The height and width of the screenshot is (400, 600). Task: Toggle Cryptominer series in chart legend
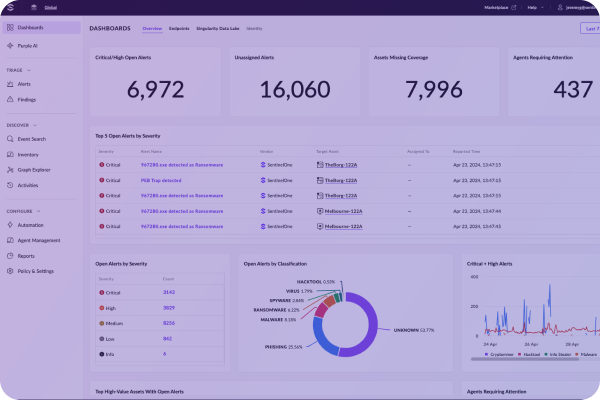(500, 354)
